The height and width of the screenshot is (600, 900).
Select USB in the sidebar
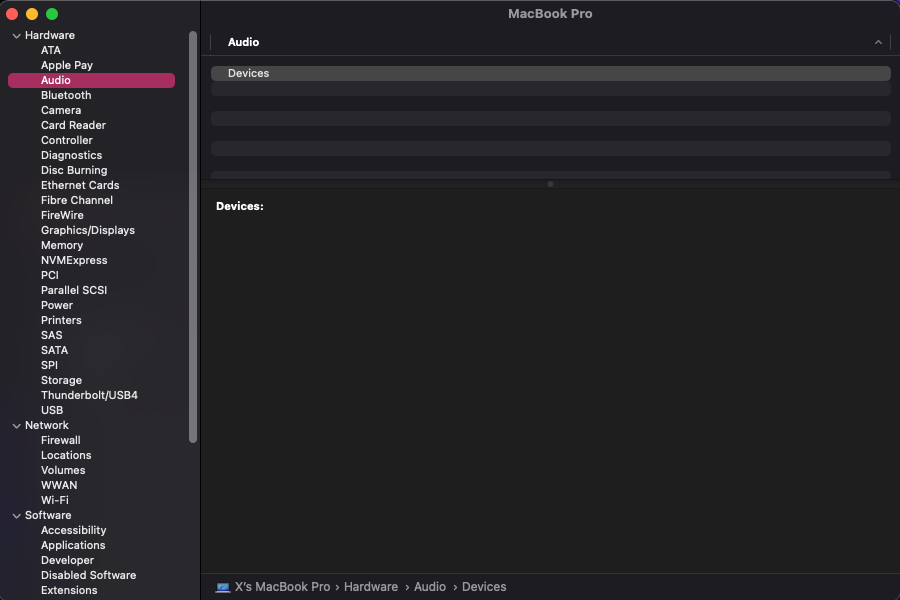pyautogui.click(x=52, y=410)
